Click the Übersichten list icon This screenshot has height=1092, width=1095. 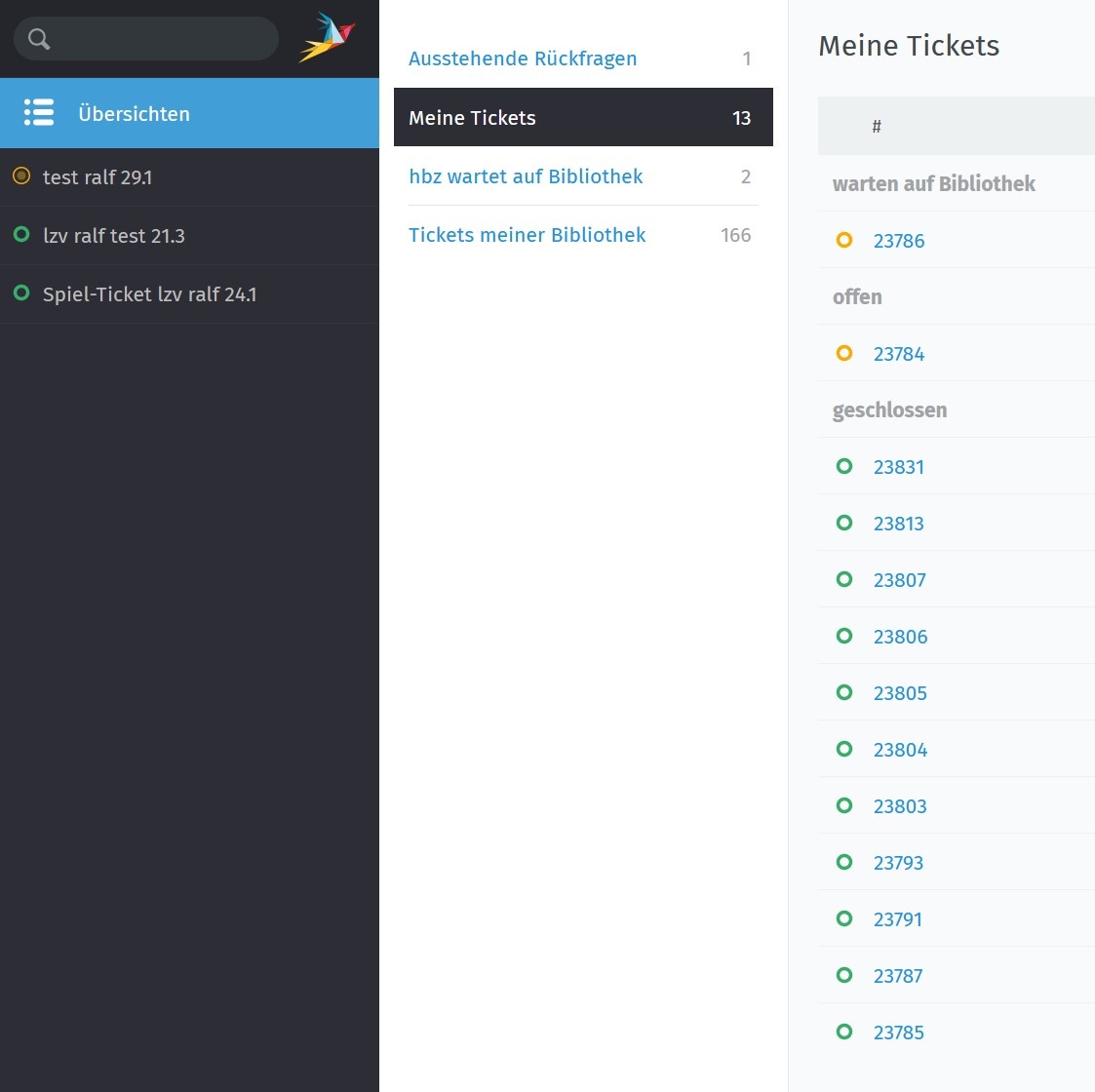click(39, 113)
